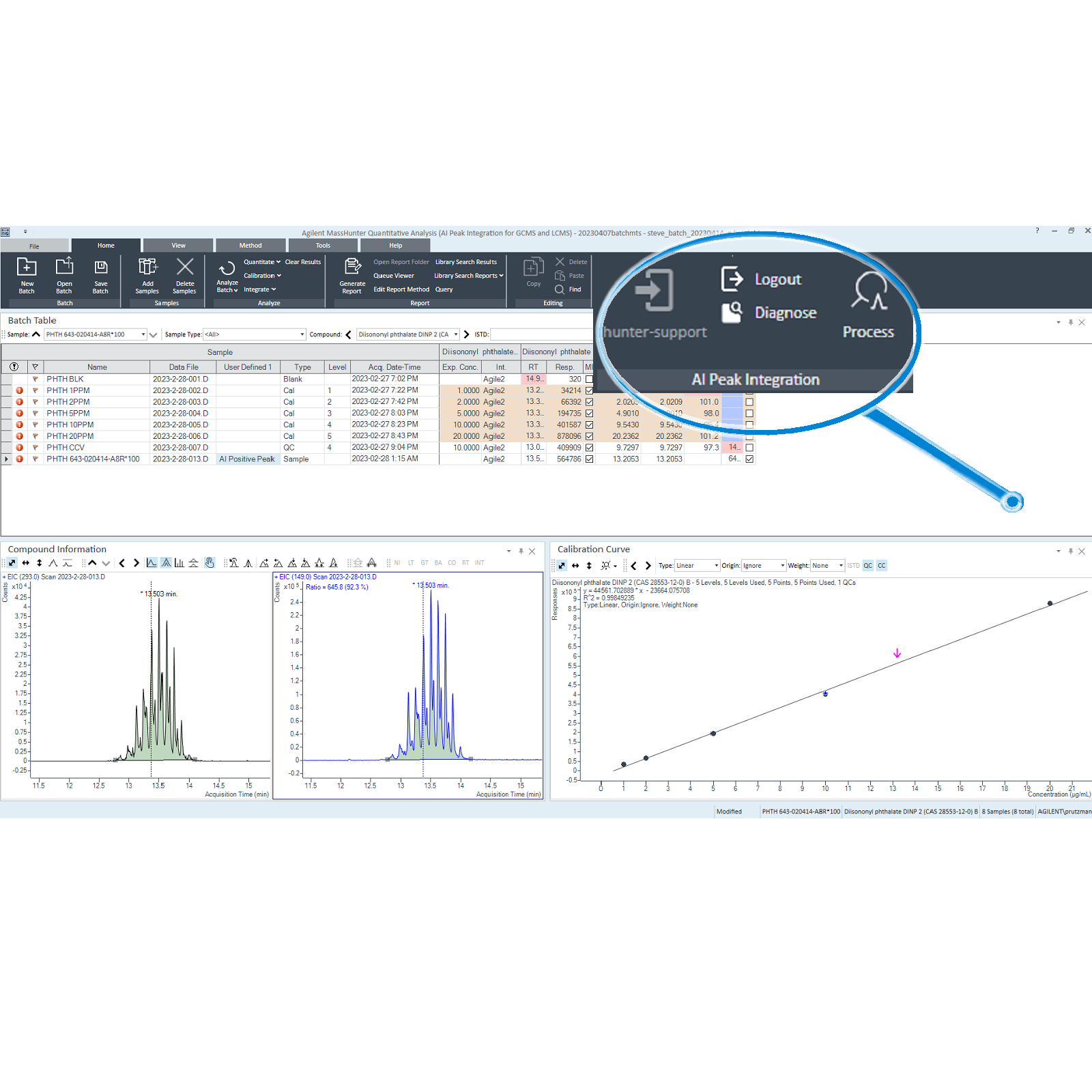Screen dimensions: 1092x1092
Task: Generate Report from the ribbon
Action: click(352, 275)
